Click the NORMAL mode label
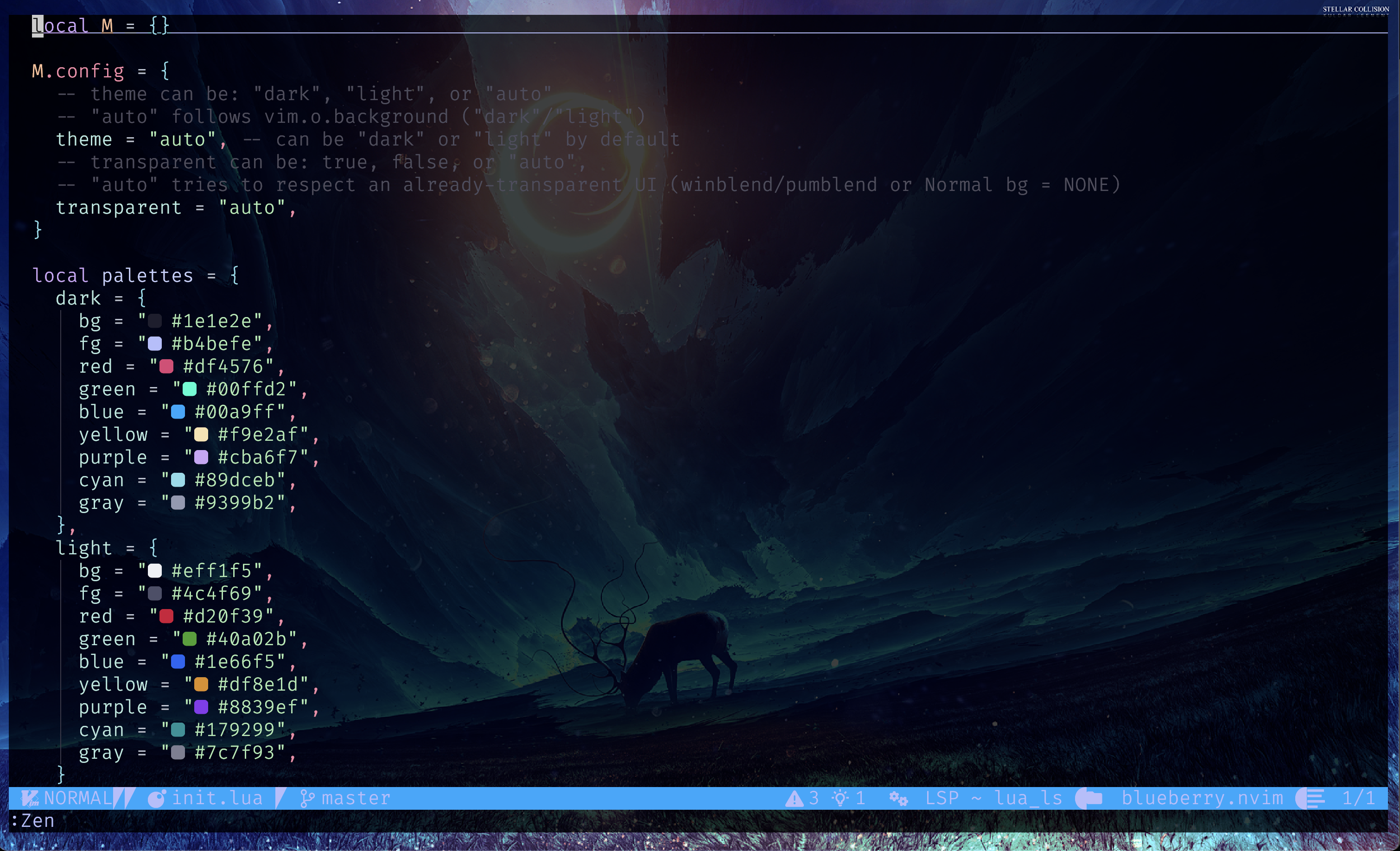This screenshot has height=851, width=1400. (x=77, y=798)
